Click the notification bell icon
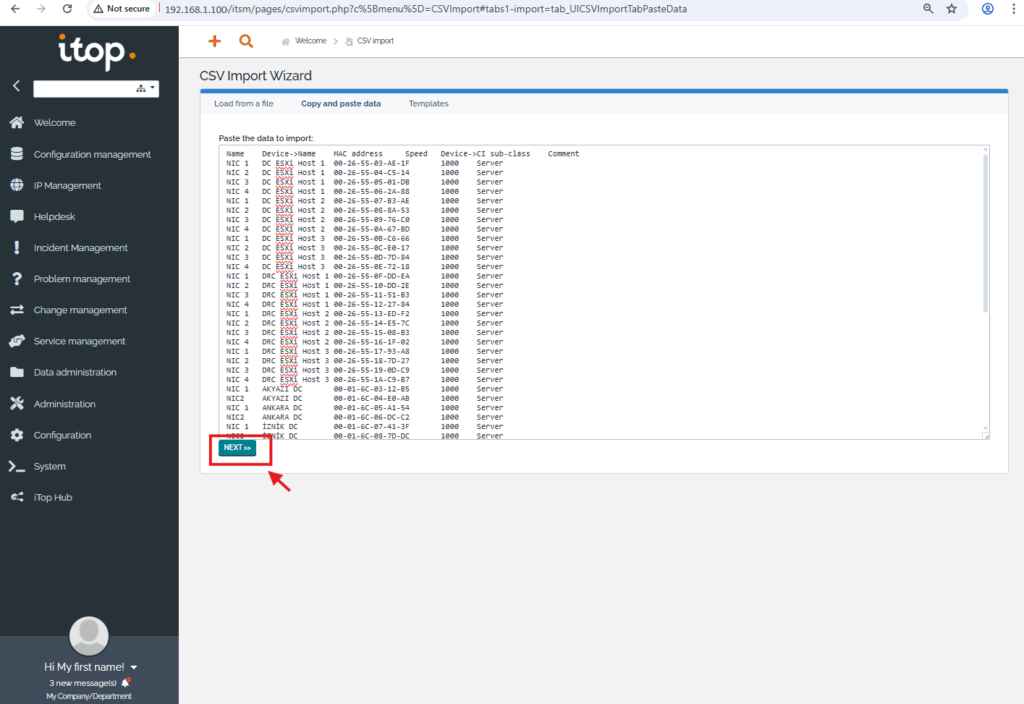This screenshot has height=704, width=1024. pos(125,682)
